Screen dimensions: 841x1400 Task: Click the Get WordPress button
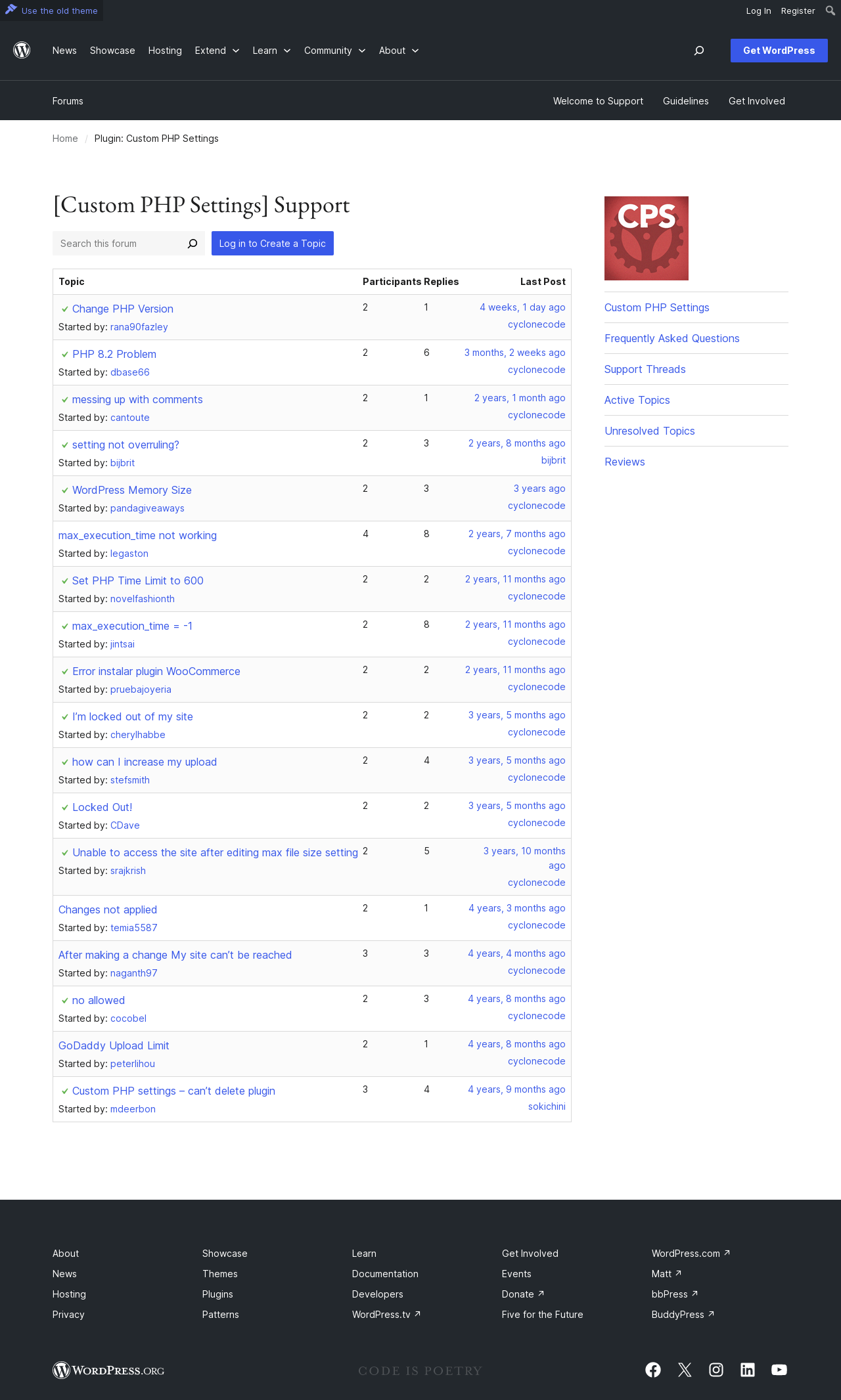[x=779, y=51]
